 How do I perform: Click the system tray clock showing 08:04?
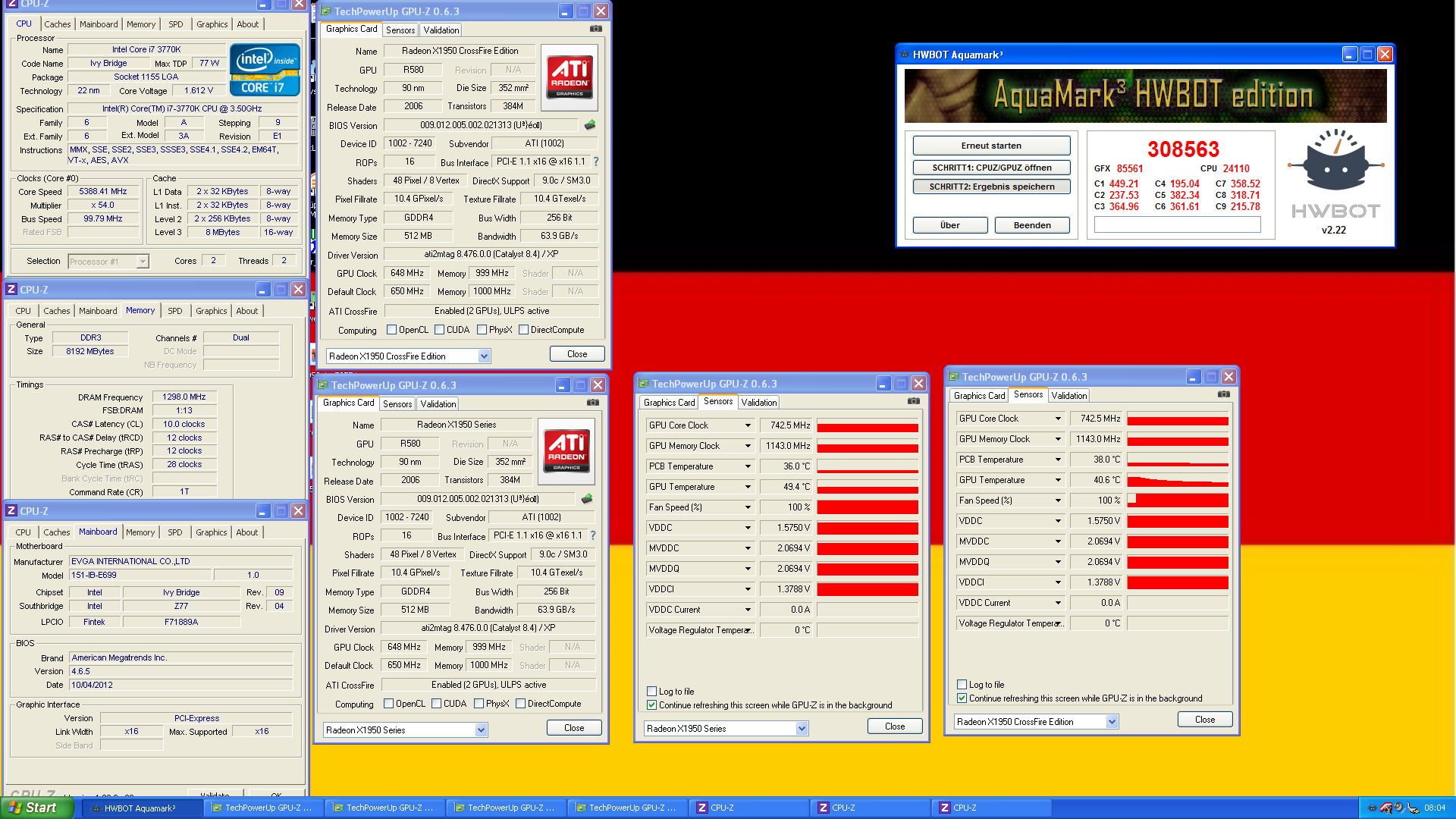(x=1434, y=808)
